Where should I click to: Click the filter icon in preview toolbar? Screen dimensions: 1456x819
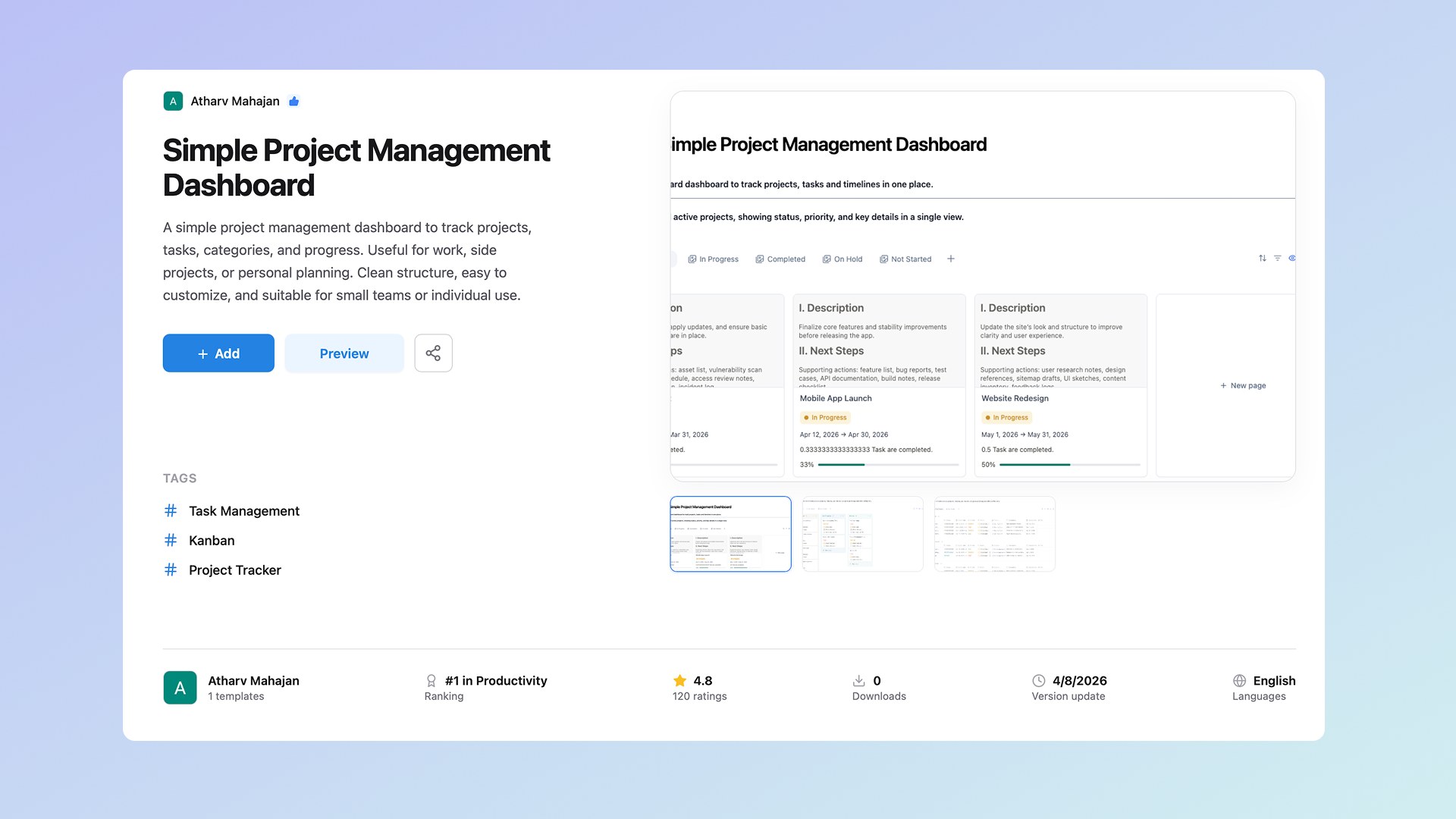point(1278,259)
